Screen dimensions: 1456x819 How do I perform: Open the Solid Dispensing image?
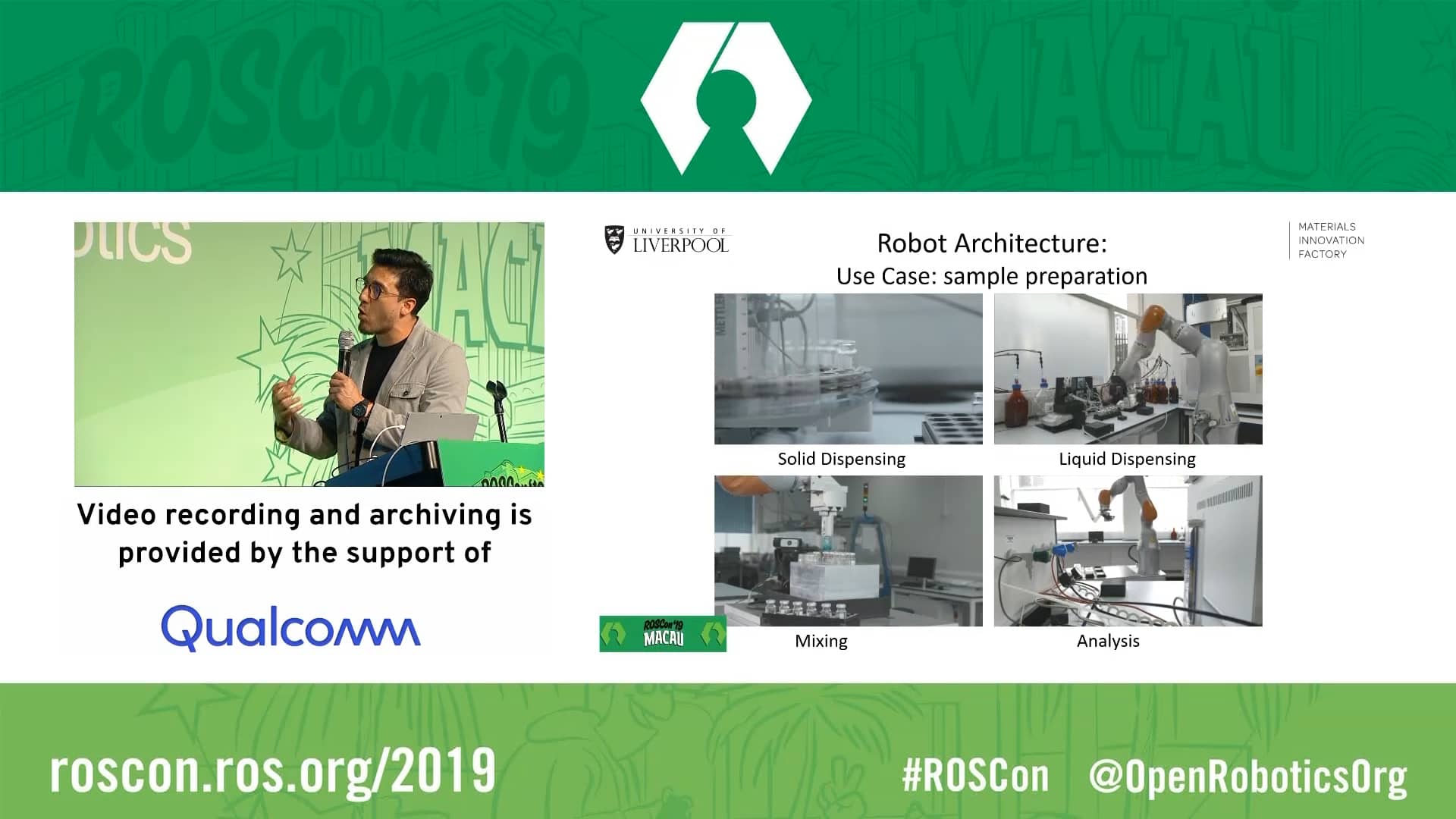coord(849,369)
